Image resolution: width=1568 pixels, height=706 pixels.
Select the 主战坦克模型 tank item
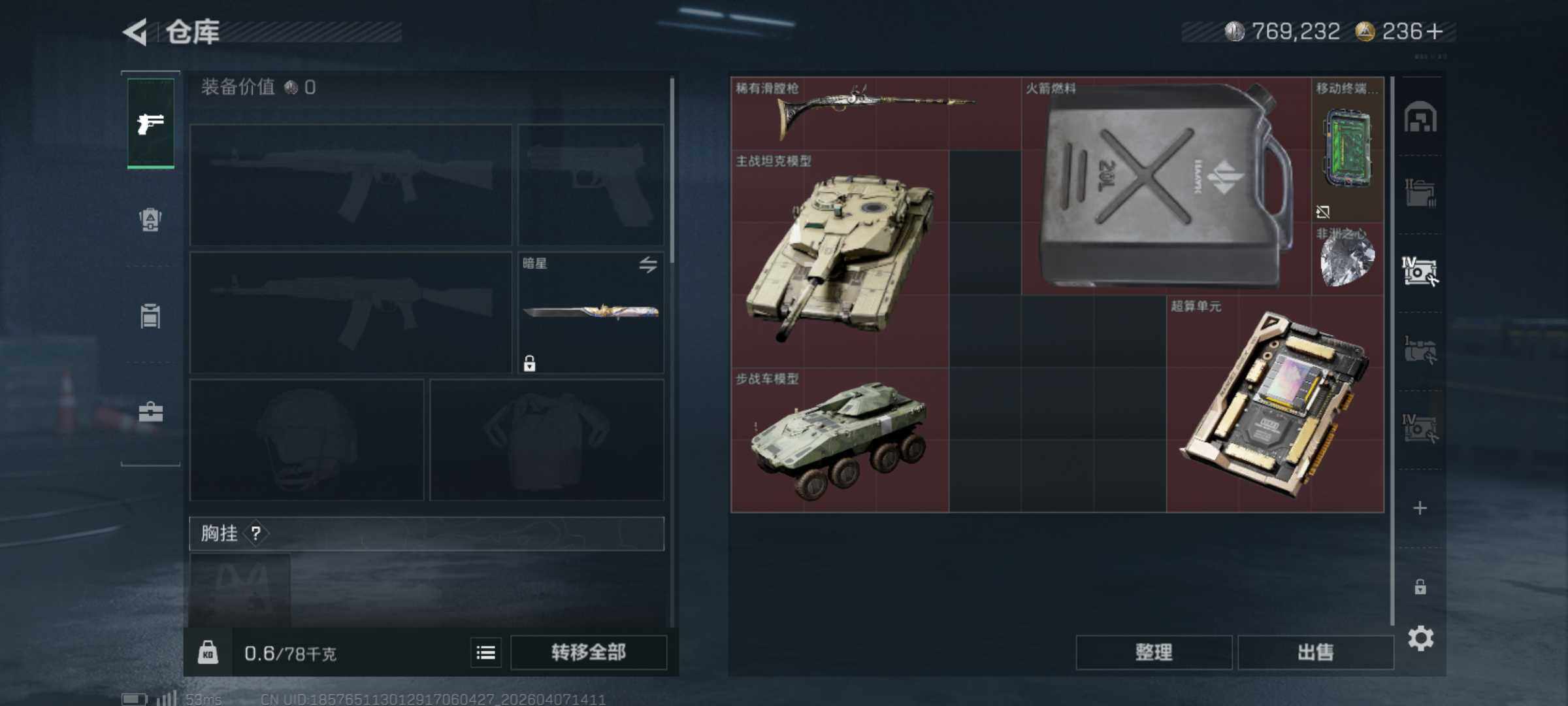click(x=840, y=259)
